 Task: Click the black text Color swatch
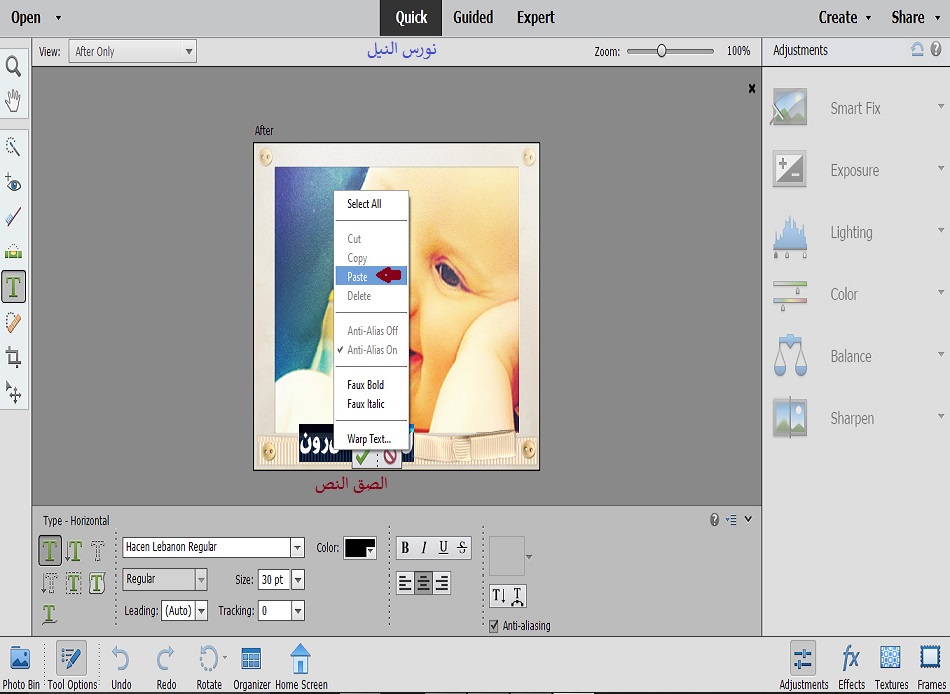tap(358, 548)
